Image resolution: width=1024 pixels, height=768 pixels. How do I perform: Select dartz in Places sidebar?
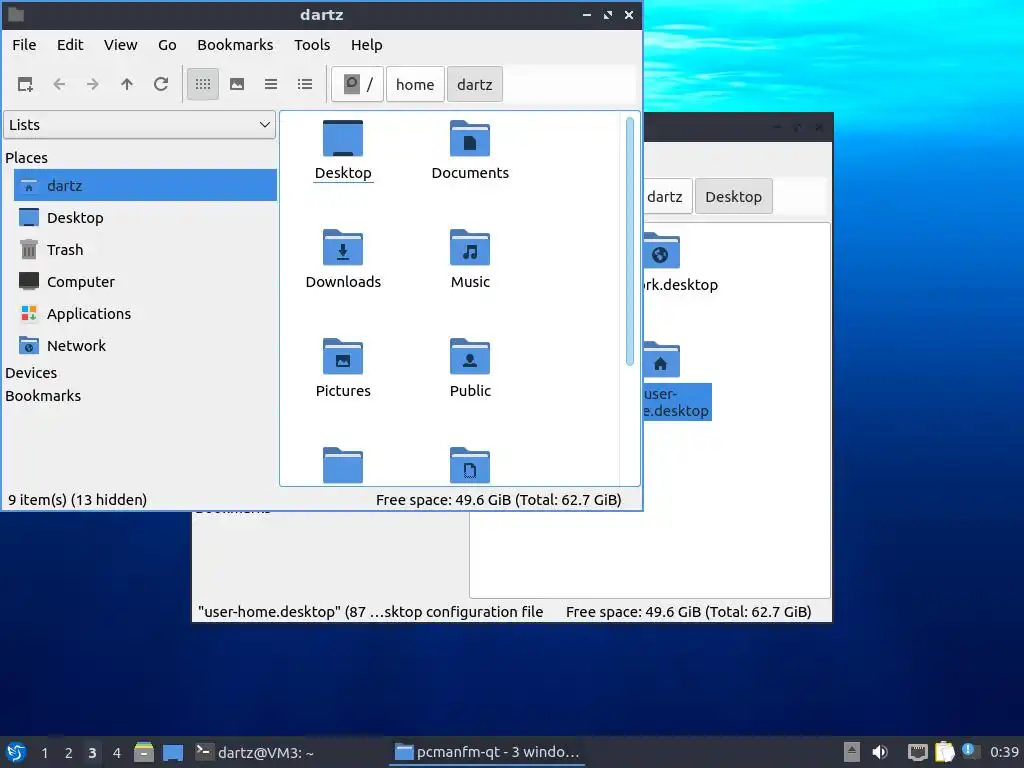[145, 185]
